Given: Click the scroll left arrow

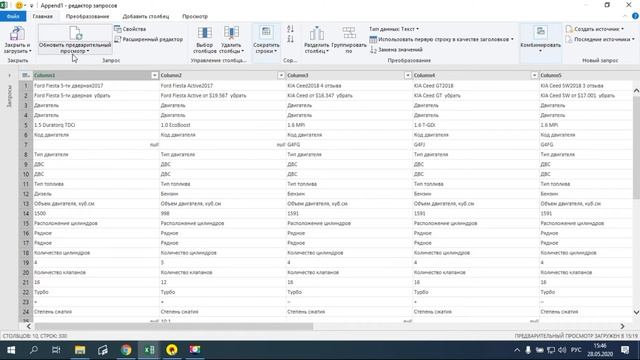Looking at the screenshot, I should 29,326.
